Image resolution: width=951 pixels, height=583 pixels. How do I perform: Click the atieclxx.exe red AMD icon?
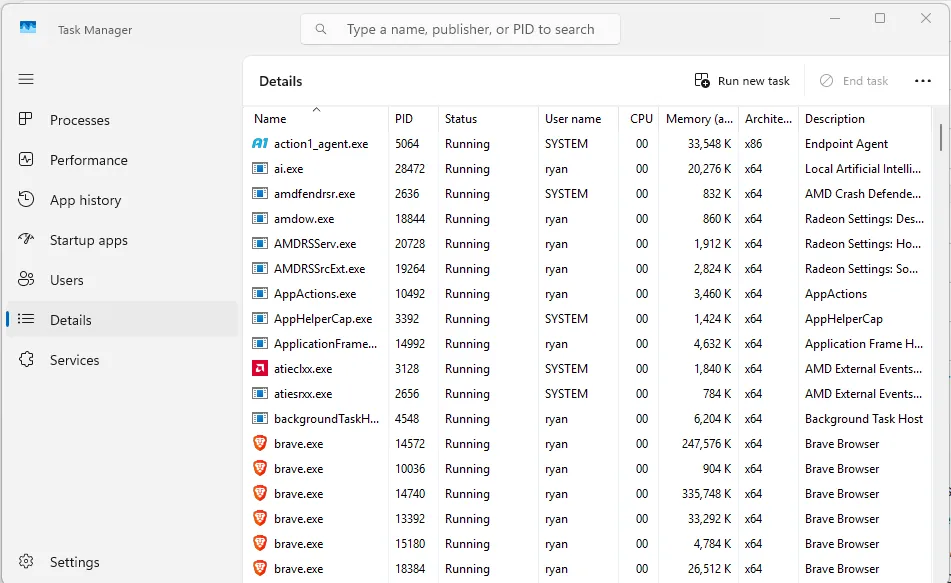260,368
